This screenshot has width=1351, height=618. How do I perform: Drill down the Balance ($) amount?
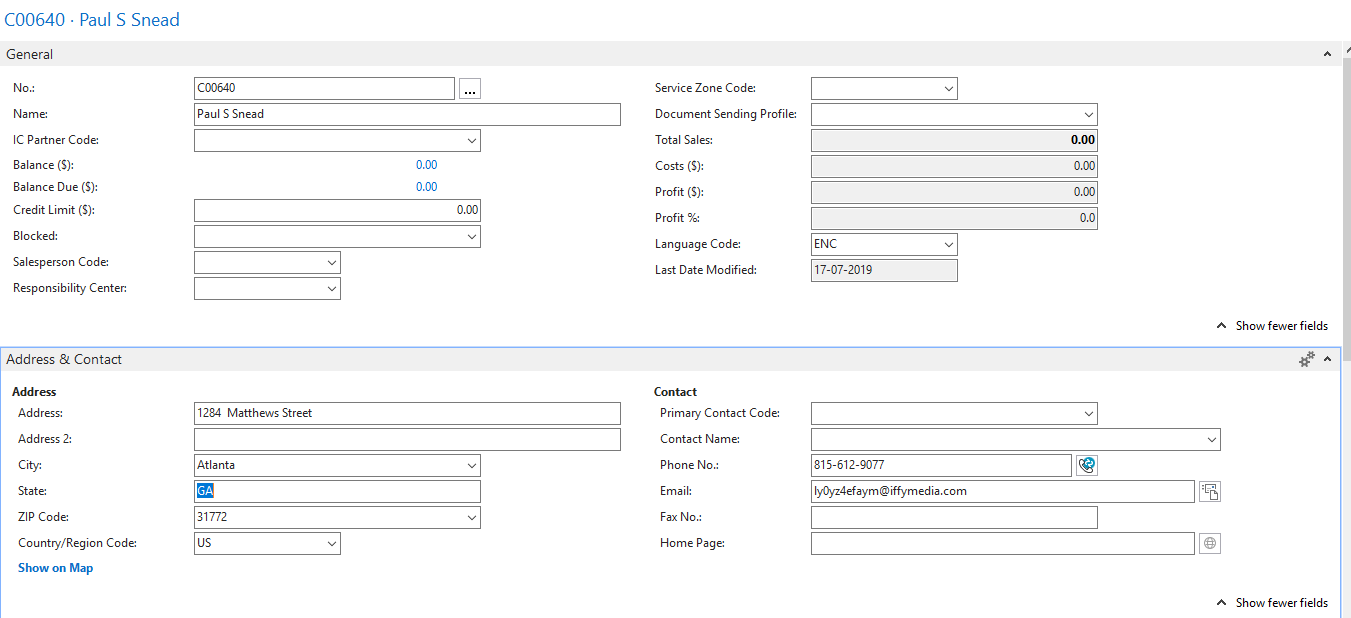tap(426, 164)
